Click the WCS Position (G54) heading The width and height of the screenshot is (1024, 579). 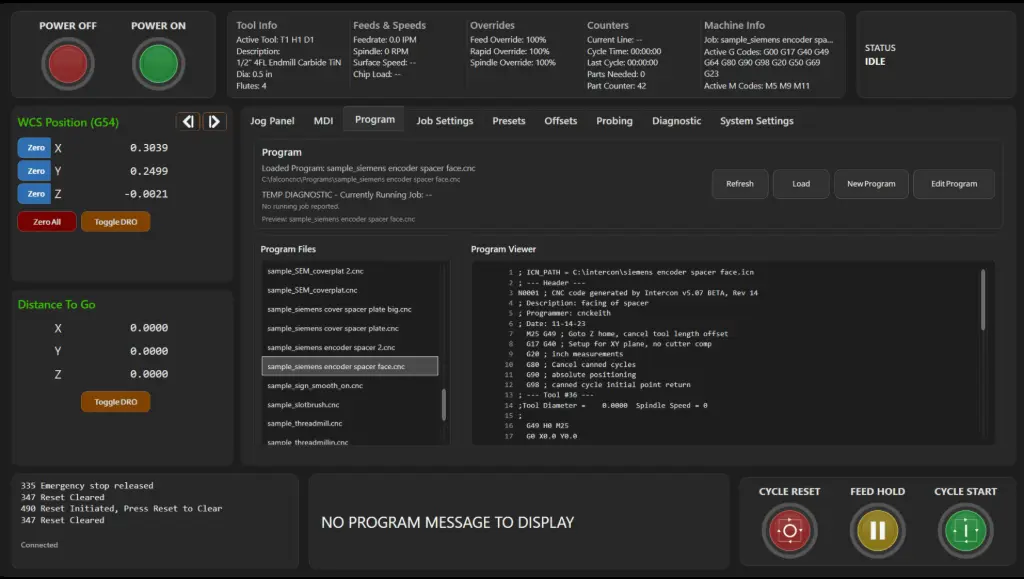[x=68, y=122]
